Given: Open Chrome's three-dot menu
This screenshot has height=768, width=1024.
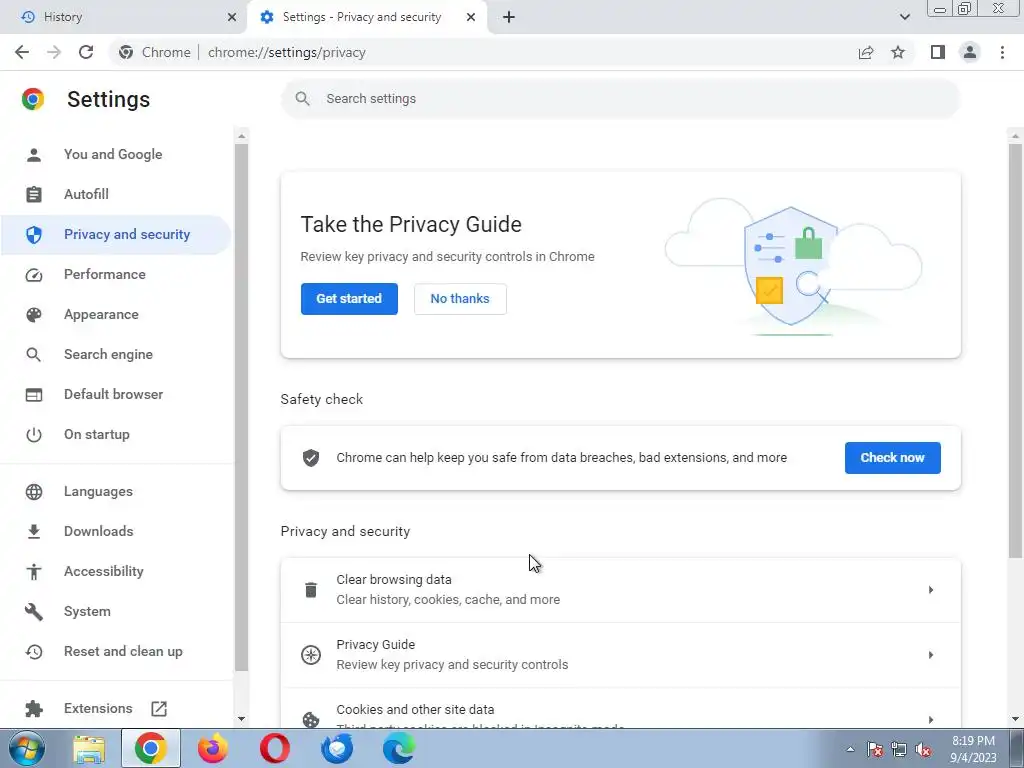Looking at the screenshot, I should click(x=1002, y=52).
